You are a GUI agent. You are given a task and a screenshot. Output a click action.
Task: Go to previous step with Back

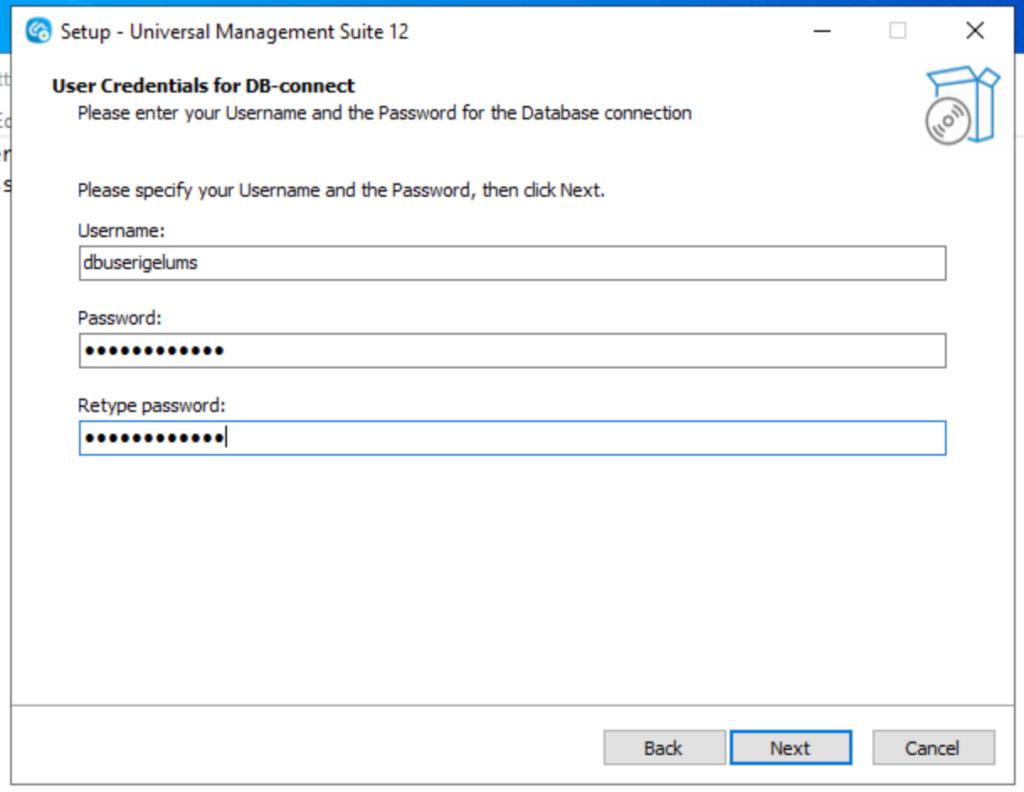664,748
